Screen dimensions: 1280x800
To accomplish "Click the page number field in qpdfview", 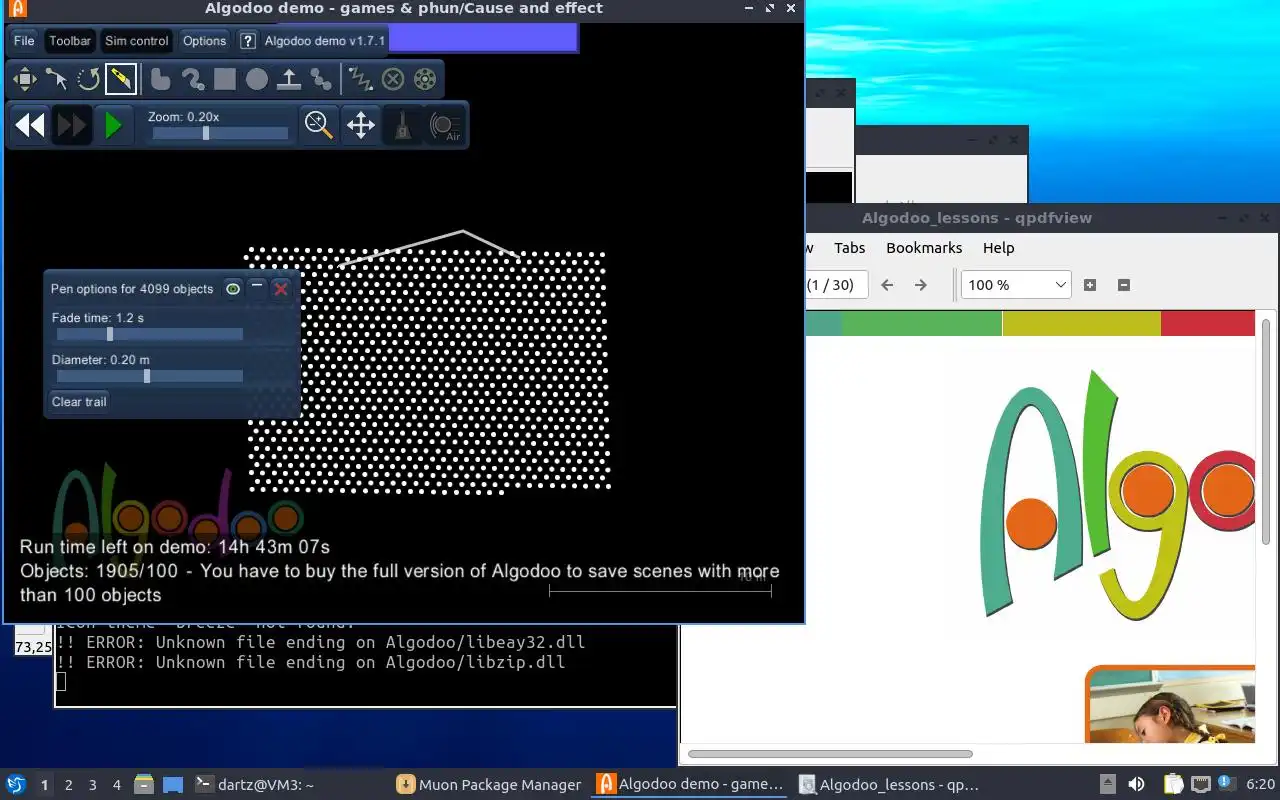I will (836, 285).
